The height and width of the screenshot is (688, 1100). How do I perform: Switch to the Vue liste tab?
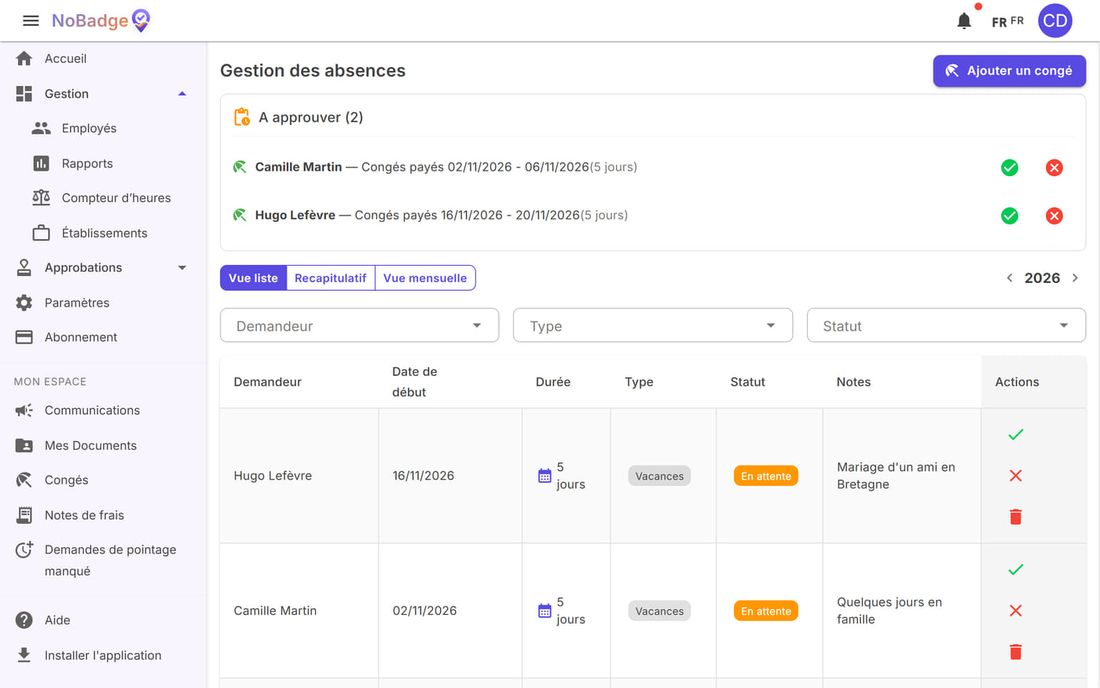pyautogui.click(x=253, y=278)
